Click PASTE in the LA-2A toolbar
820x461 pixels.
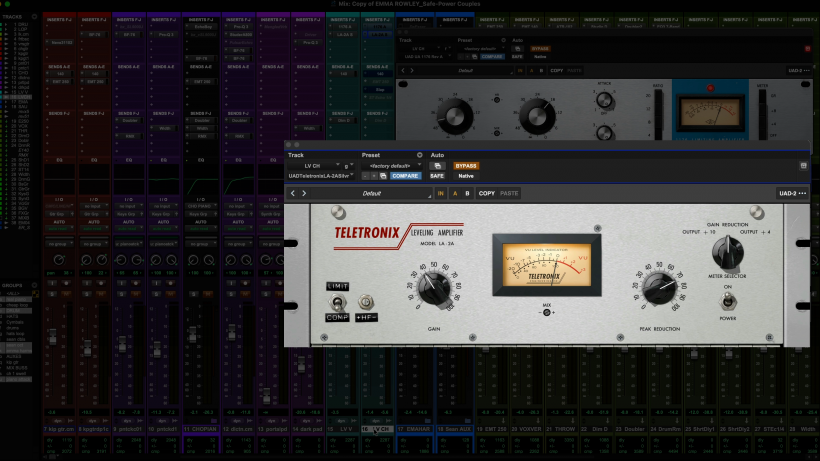pos(509,193)
